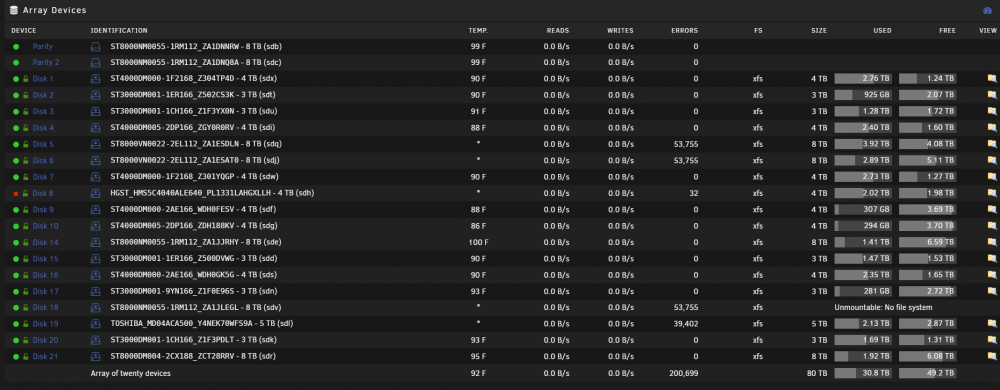
Task: Click Disk 2 used space bar 925 GB
Action: point(864,95)
